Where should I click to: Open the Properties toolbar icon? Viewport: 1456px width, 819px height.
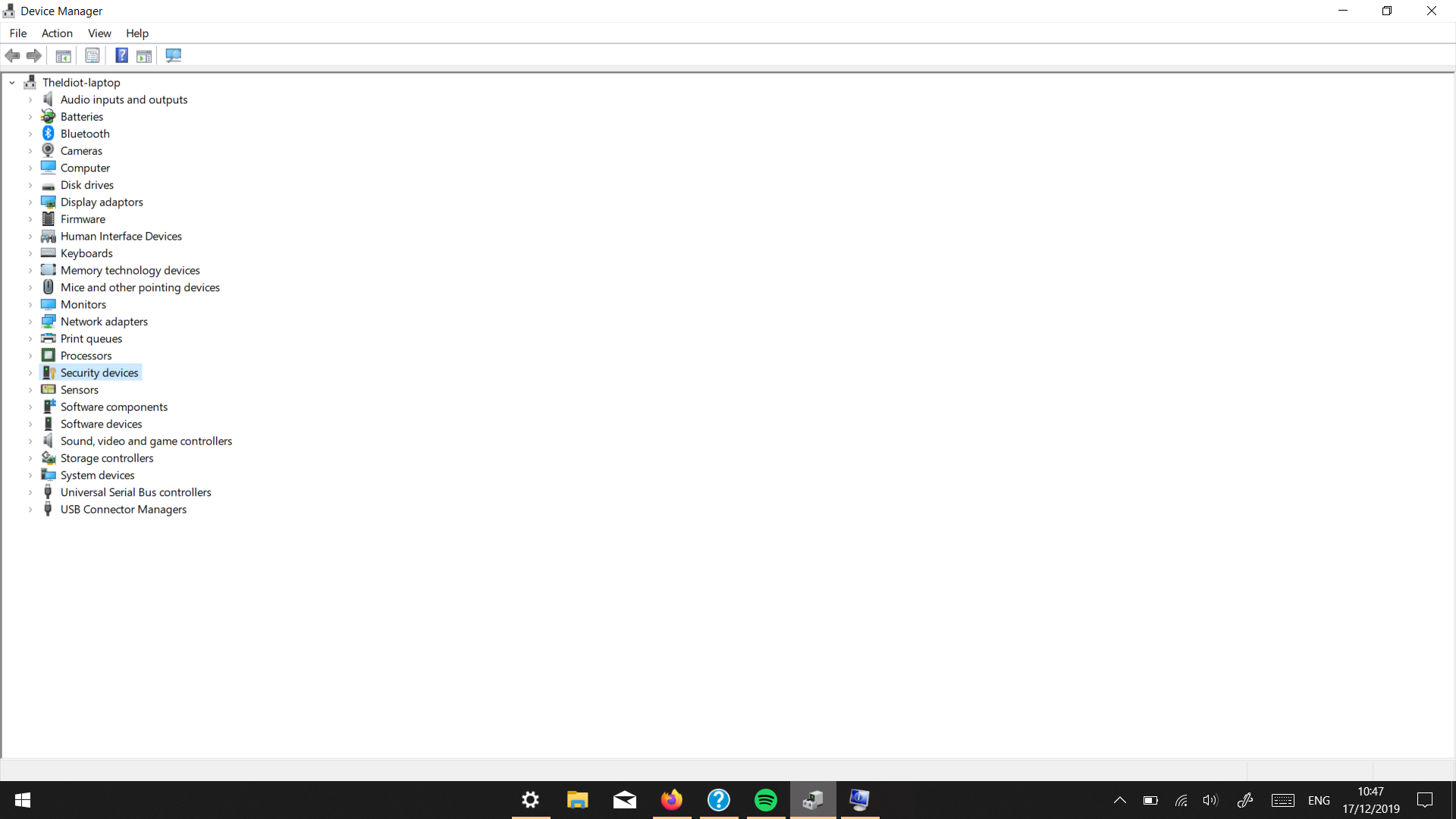click(x=93, y=55)
